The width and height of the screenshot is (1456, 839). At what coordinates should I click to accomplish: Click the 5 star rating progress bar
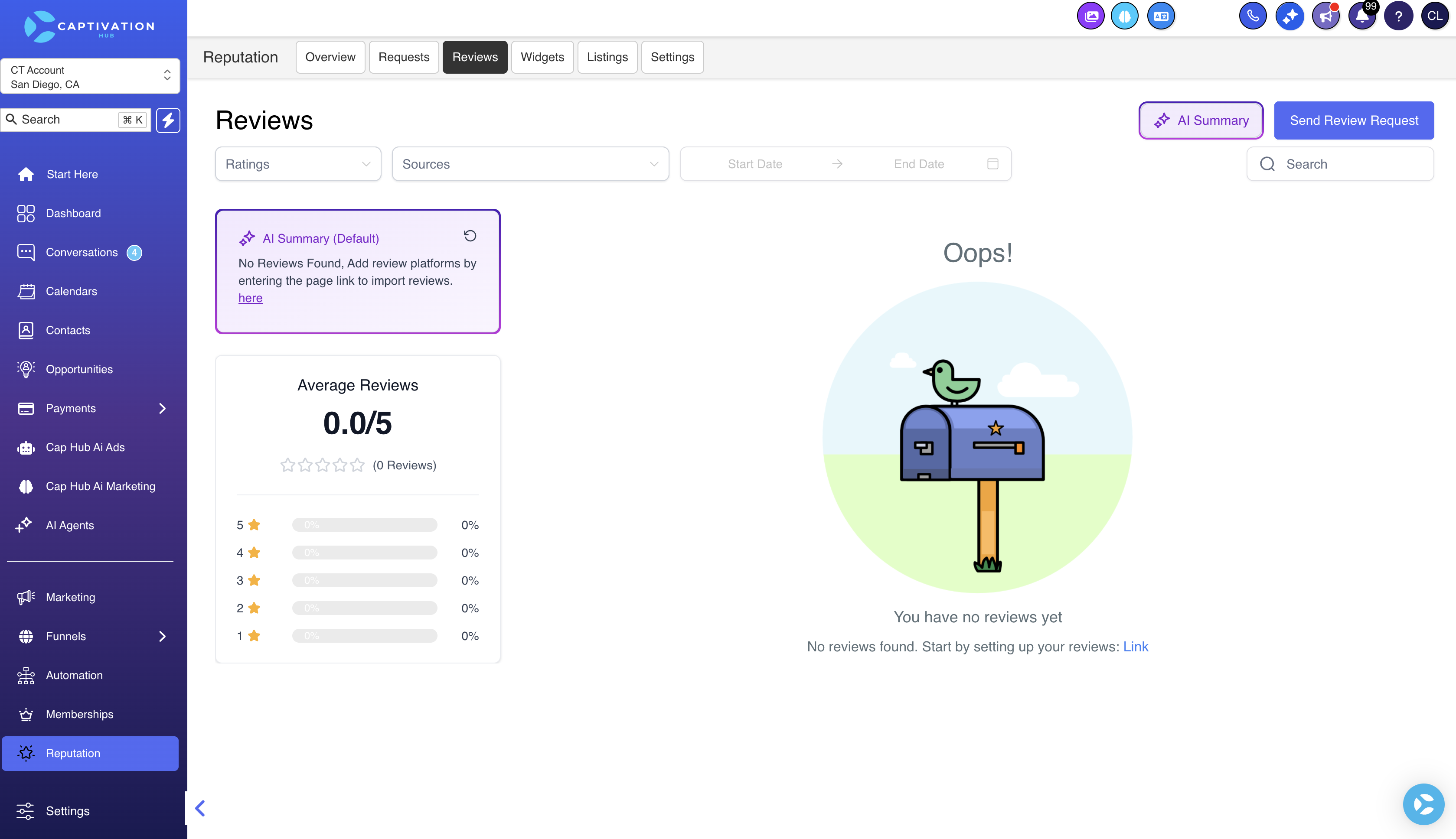click(364, 524)
